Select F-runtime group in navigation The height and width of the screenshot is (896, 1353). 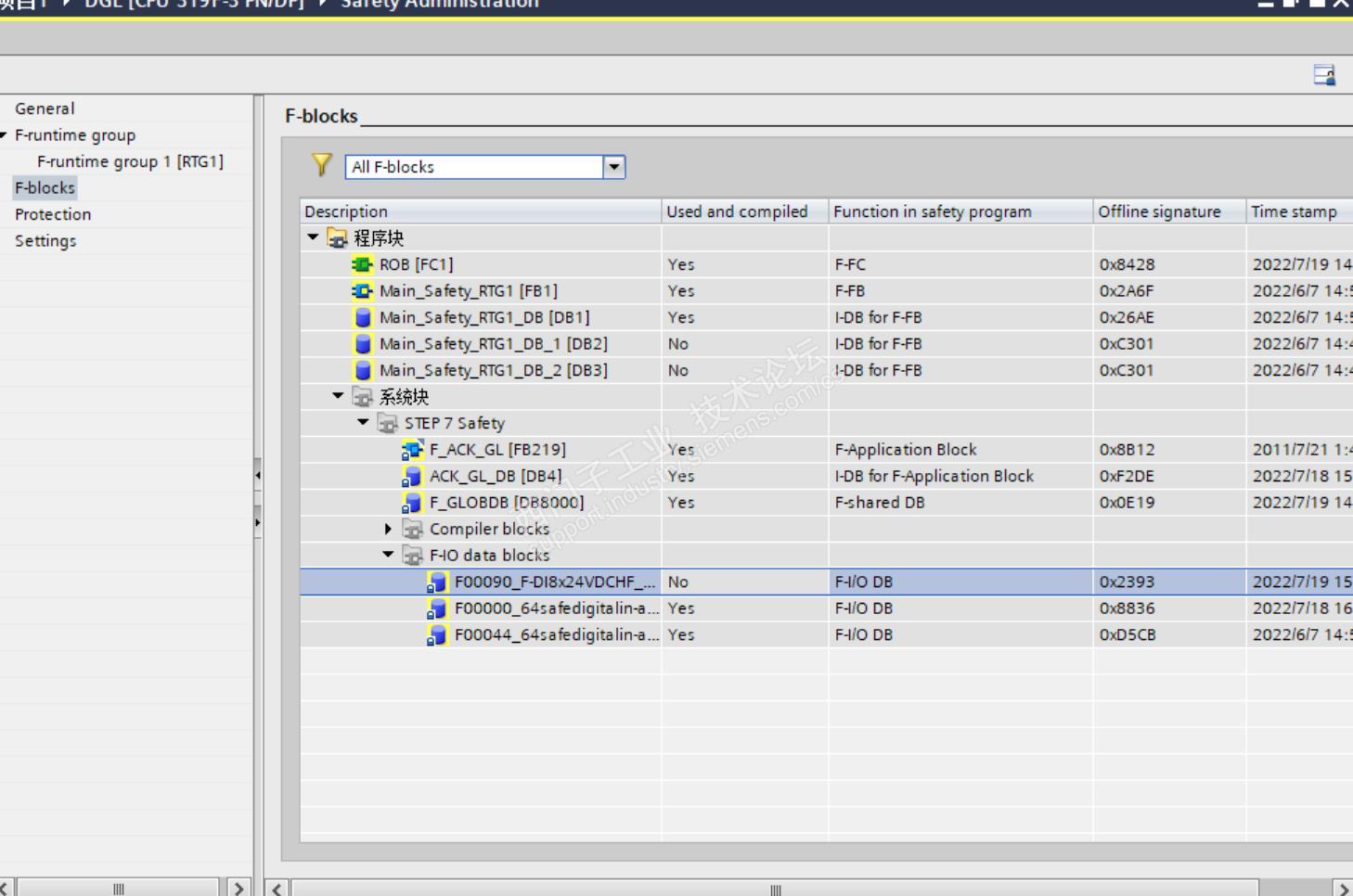tap(75, 135)
